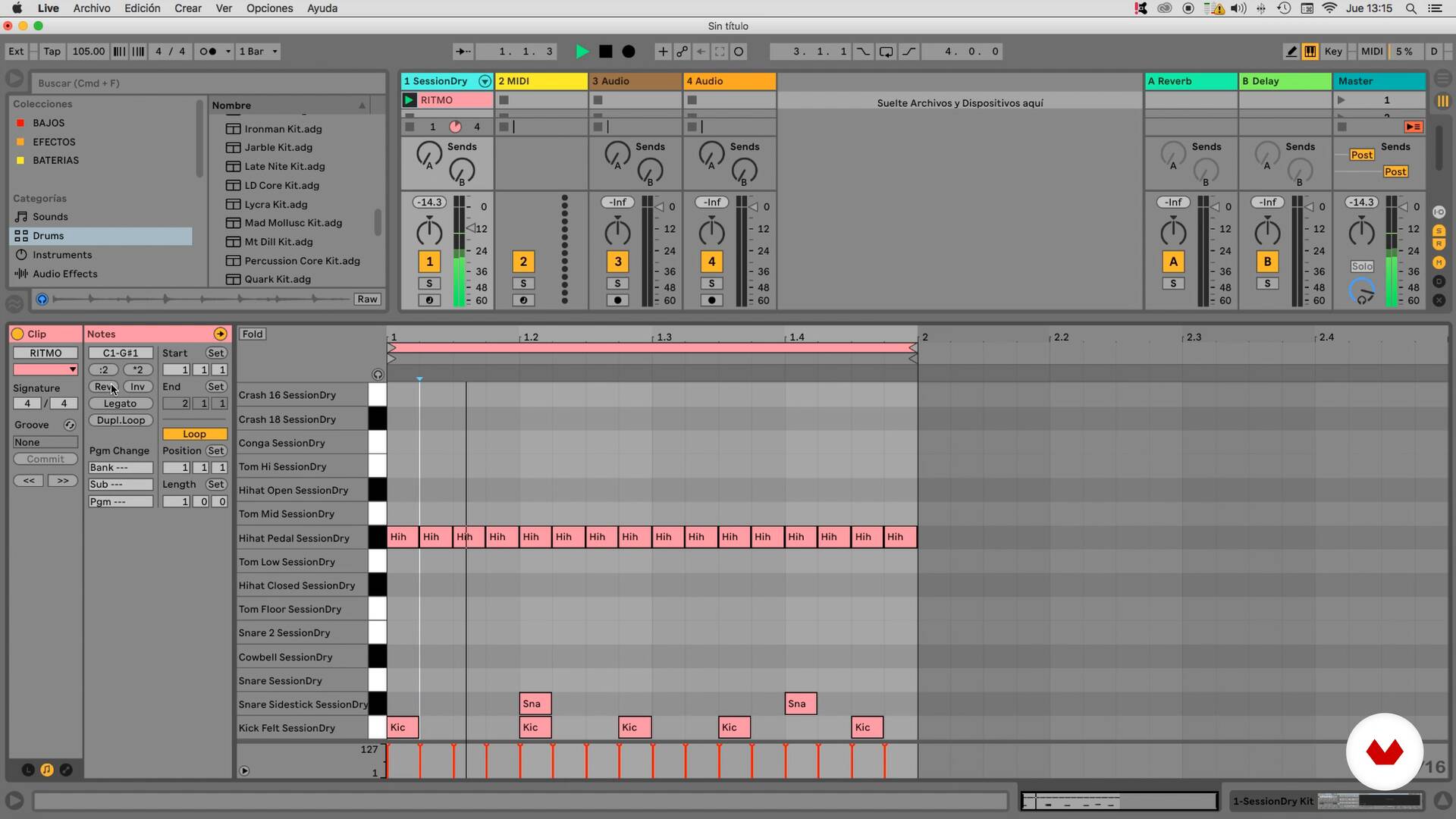This screenshot has width=1456, height=819.
Task: Click the Legato button
Action: pyautogui.click(x=121, y=403)
